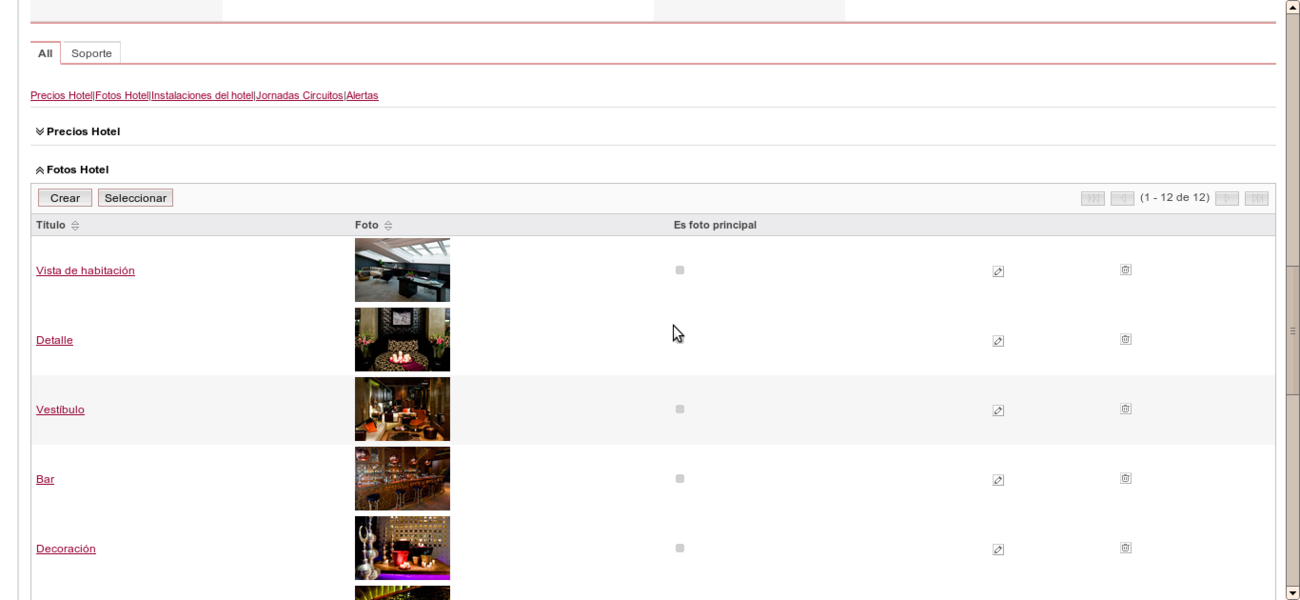Go to first page of Fotos Hotel list
This screenshot has width=1300, height=600.
point(1092,198)
